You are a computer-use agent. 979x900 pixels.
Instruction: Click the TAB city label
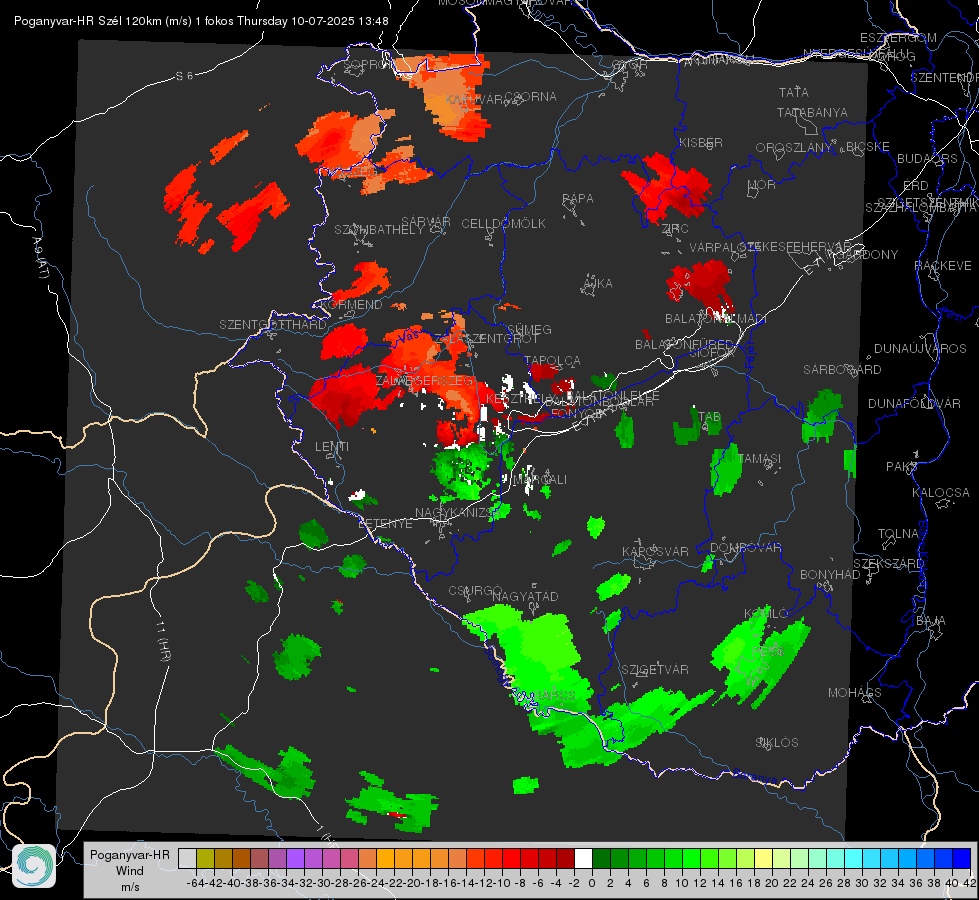click(x=709, y=417)
